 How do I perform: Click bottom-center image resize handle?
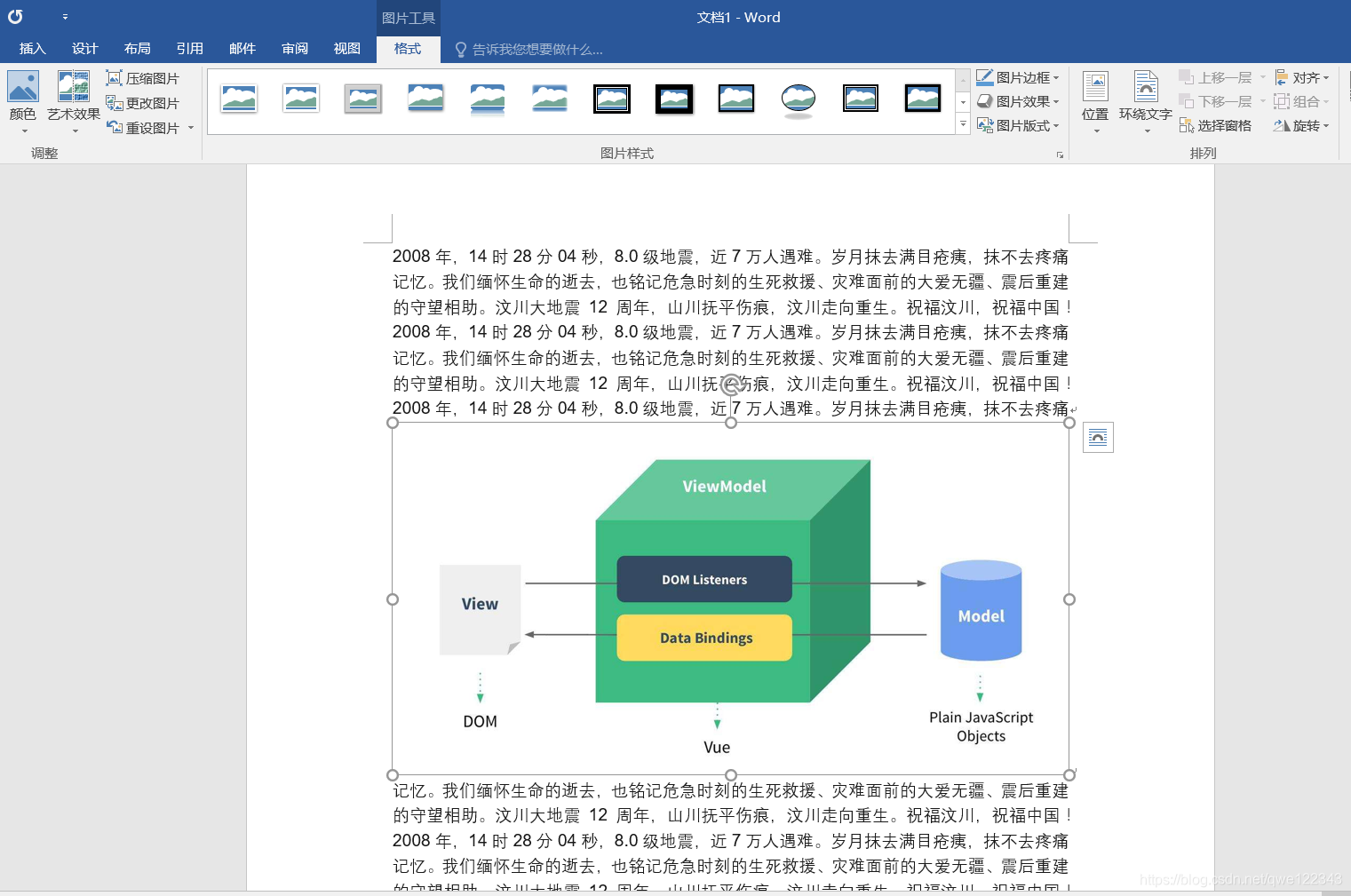pyautogui.click(x=731, y=775)
